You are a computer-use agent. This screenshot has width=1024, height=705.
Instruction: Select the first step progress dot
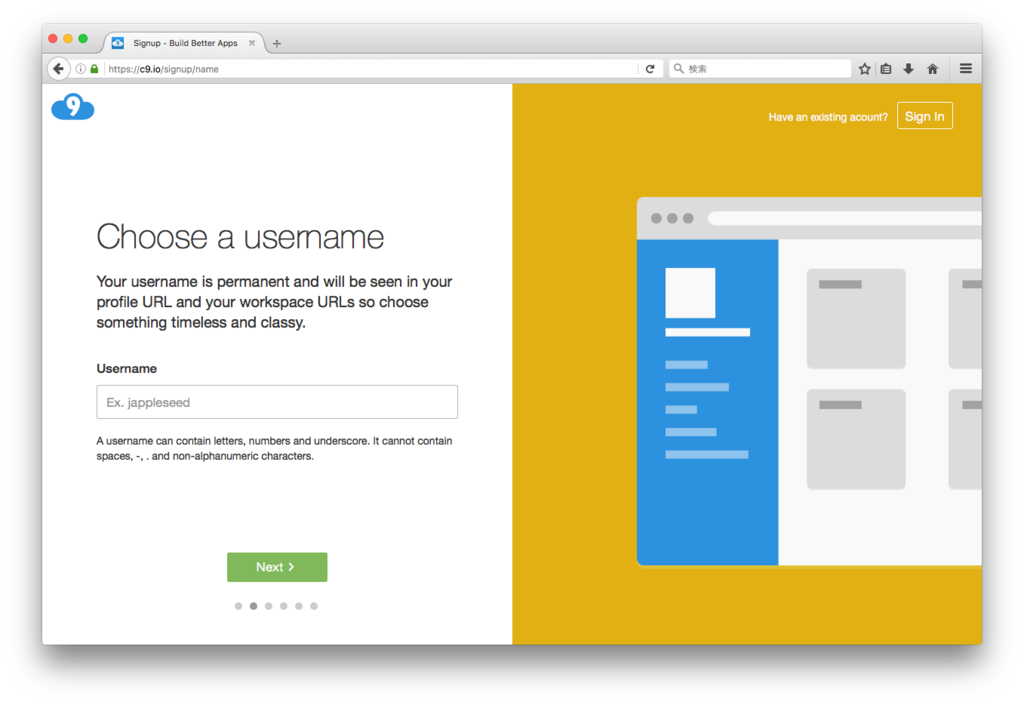pos(238,606)
